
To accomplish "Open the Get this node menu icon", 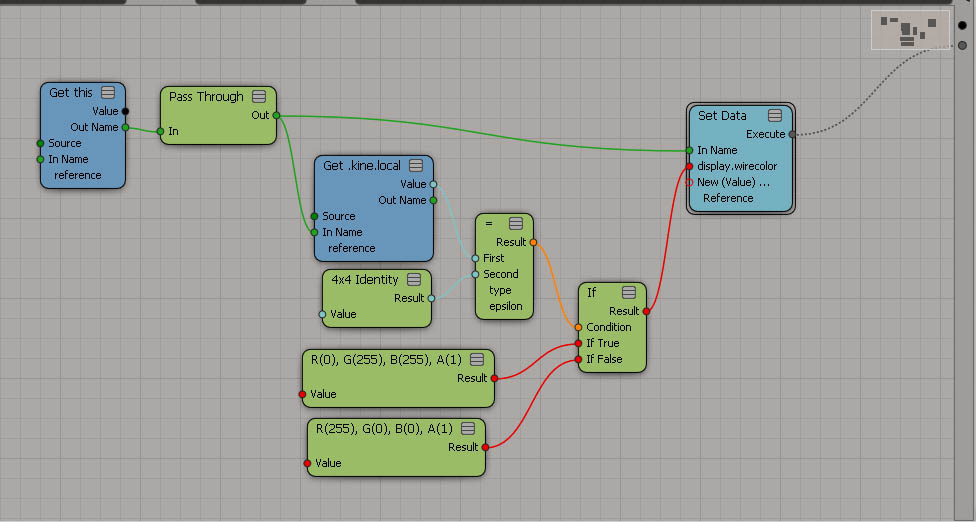I will tap(108, 93).
